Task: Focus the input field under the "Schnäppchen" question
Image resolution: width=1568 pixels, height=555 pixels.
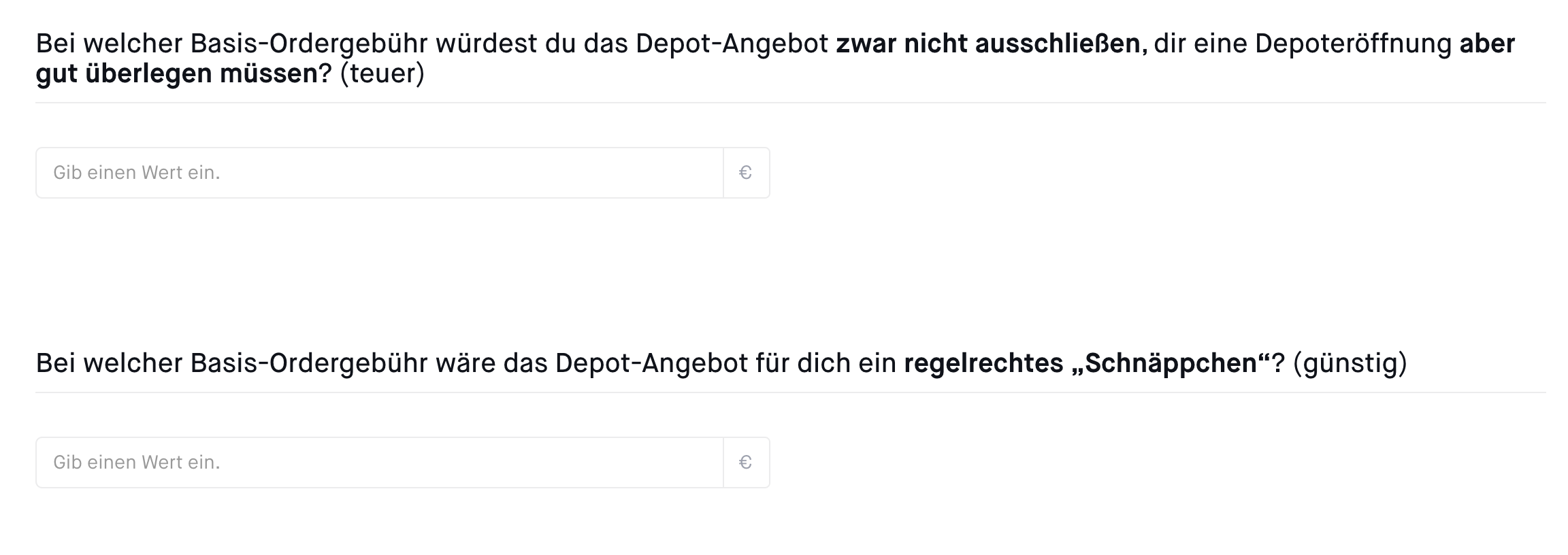Action: (x=380, y=462)
